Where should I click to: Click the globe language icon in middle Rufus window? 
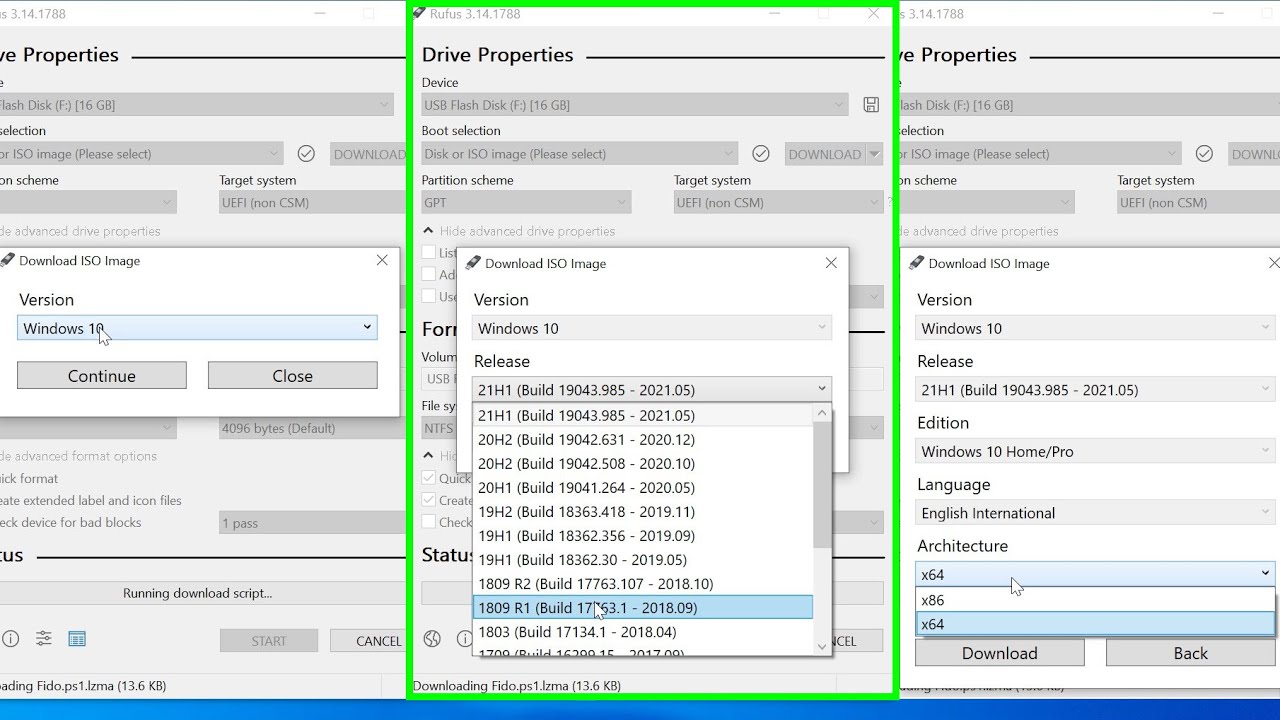tap(432, 639)
